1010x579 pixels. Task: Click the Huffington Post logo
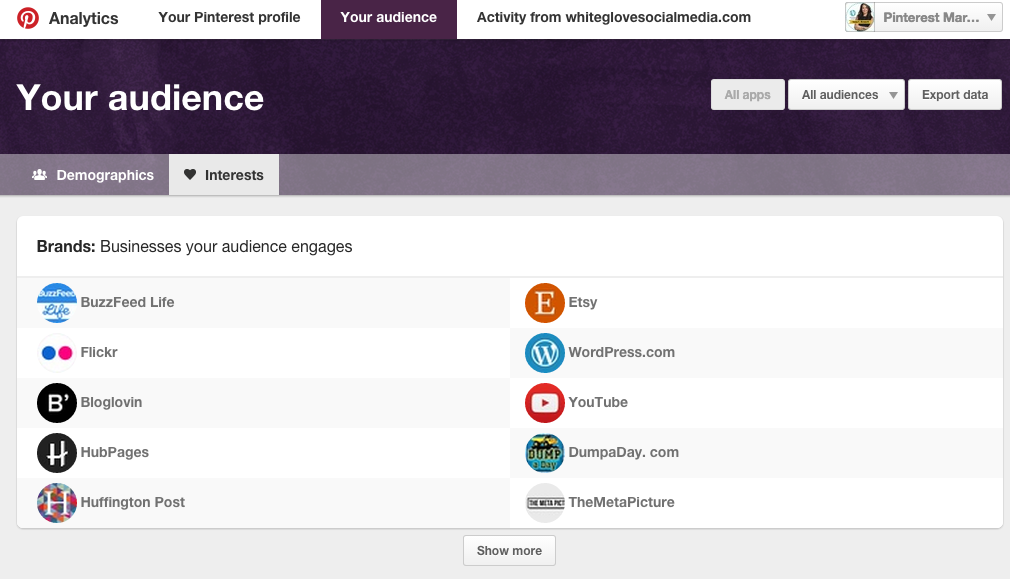[57, 503]
